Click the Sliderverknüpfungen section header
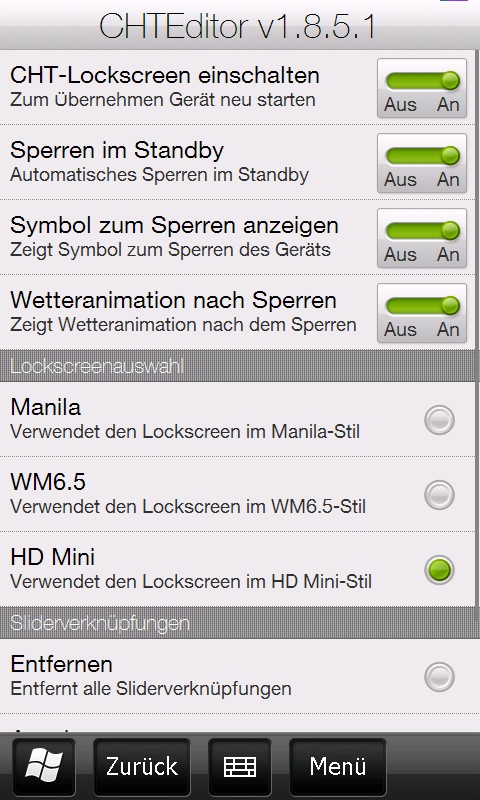 [x=238, y=622]
